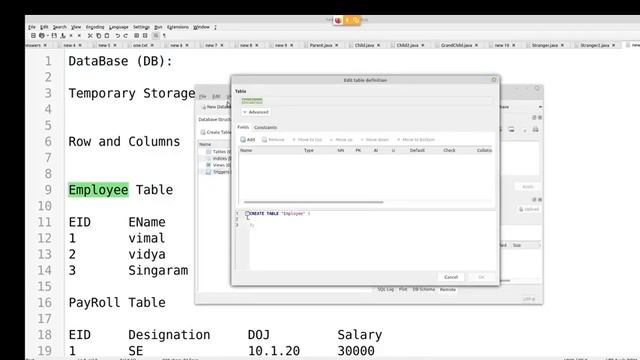
Task: Switch to the Child2.java tab
Action: tap(407, 45)
